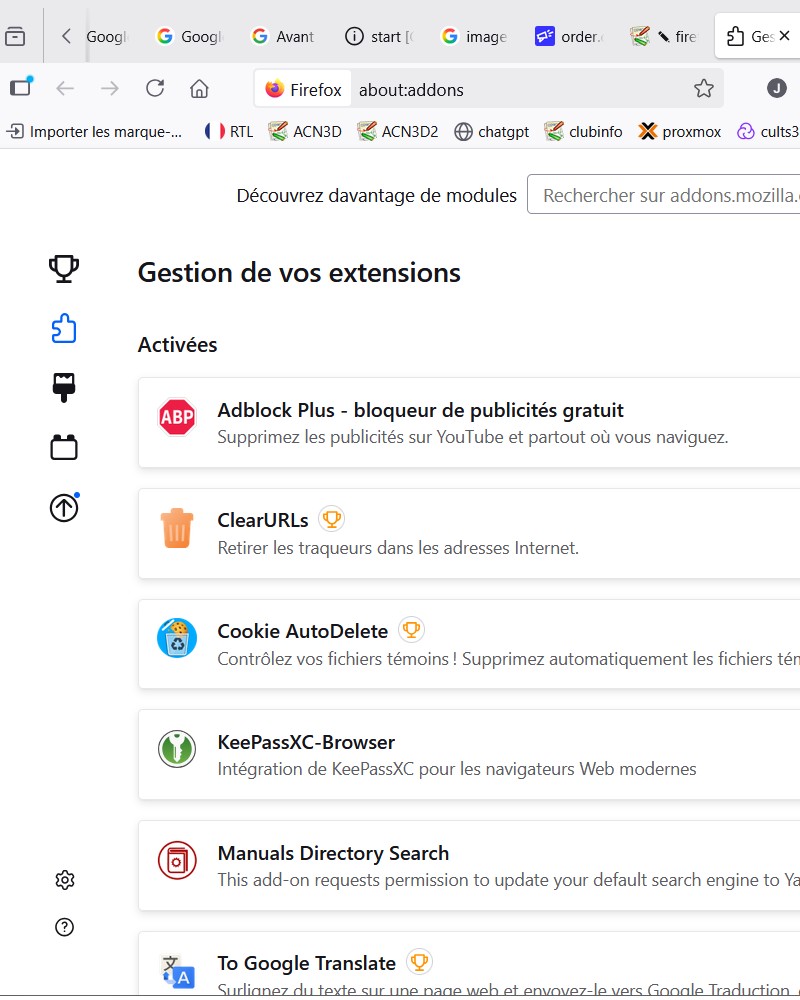The image size is (800, 1000).
Task: Open the Themes paintbrush category
Action: tap(64, 387)
